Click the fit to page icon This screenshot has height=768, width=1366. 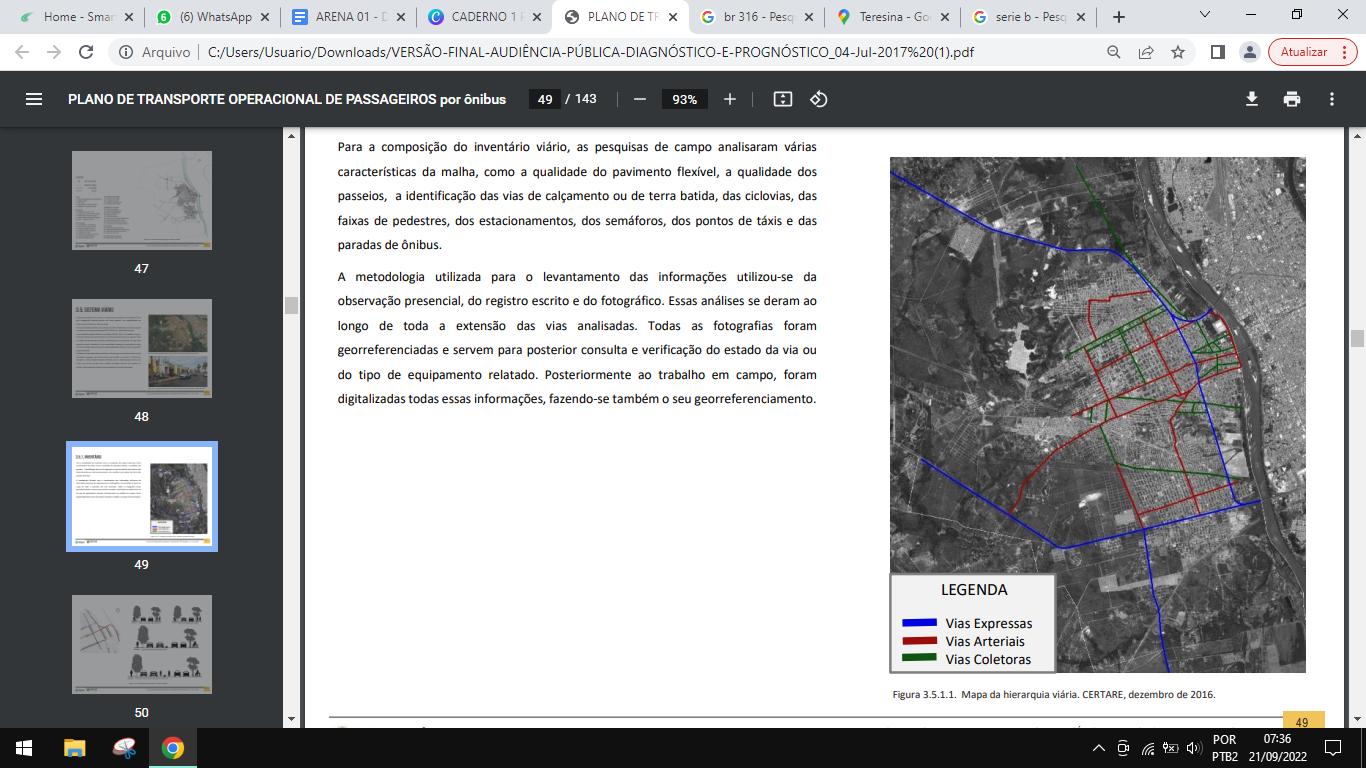(783, 99)
